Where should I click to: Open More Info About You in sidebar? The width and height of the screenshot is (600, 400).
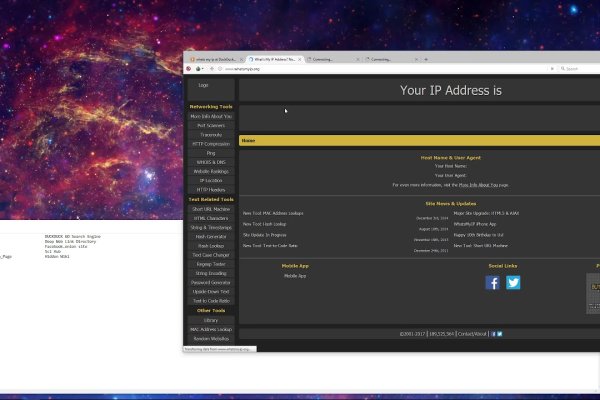point(211,116)
